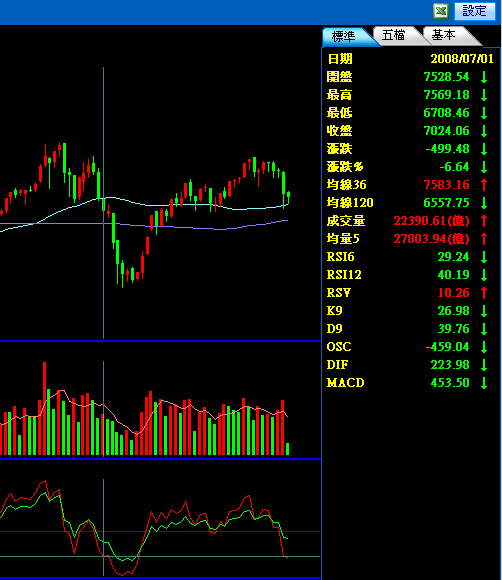Click the 成交量 label
502x580 pixels.
click(x=346, y=221)
